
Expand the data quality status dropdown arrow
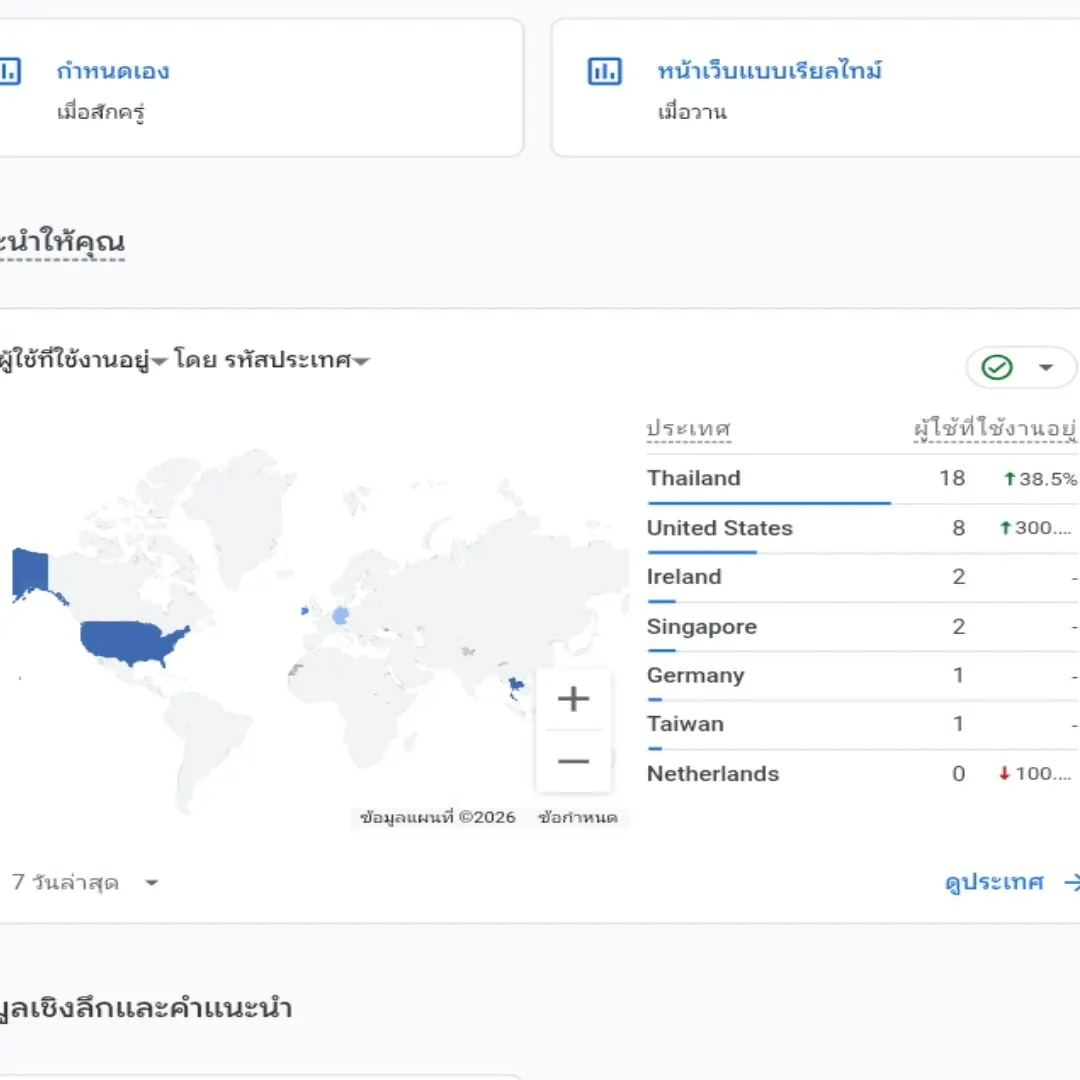(x=1046, y=367)
